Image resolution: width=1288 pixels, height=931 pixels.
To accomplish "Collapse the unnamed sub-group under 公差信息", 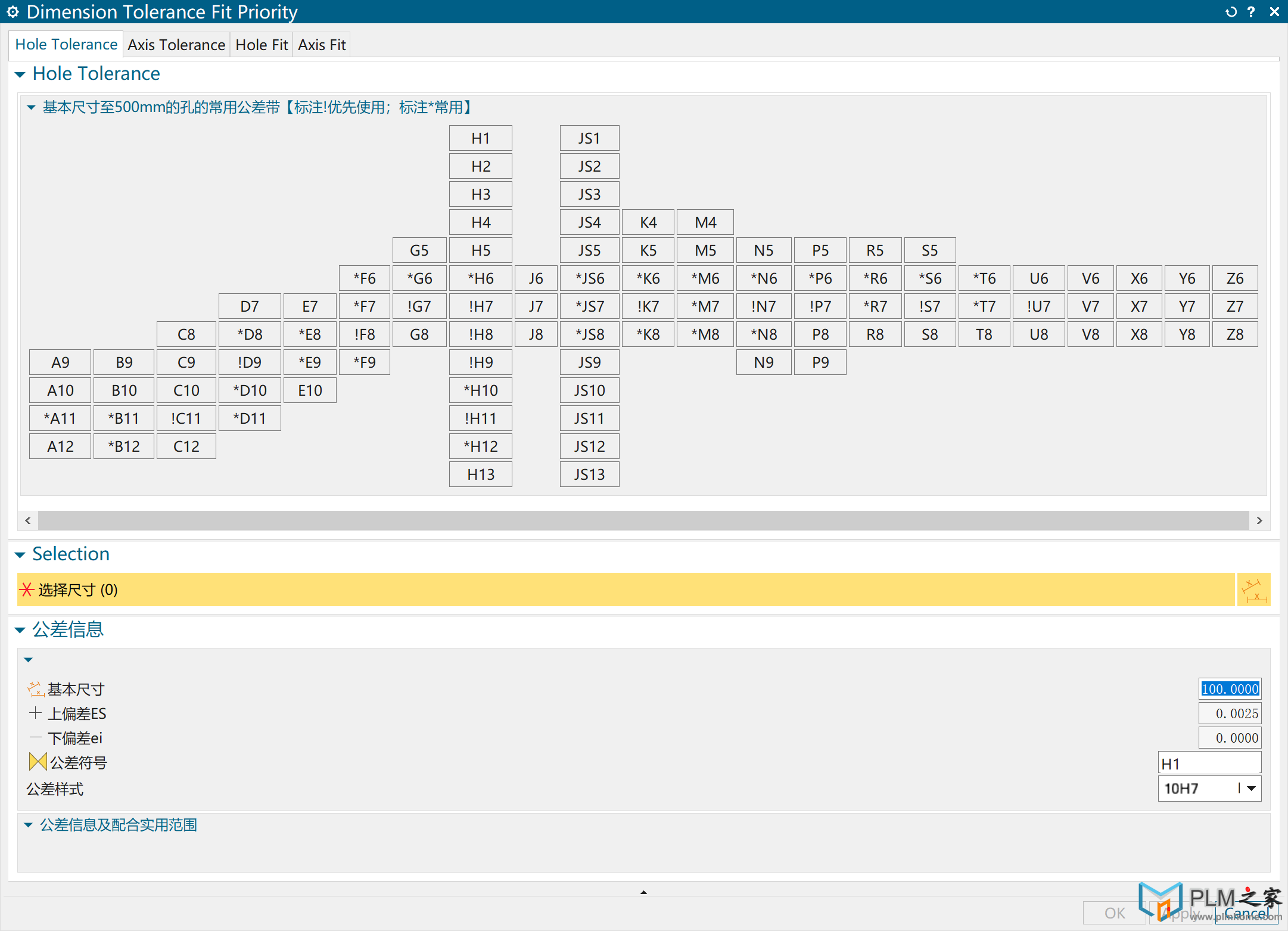I will (28, 660).
